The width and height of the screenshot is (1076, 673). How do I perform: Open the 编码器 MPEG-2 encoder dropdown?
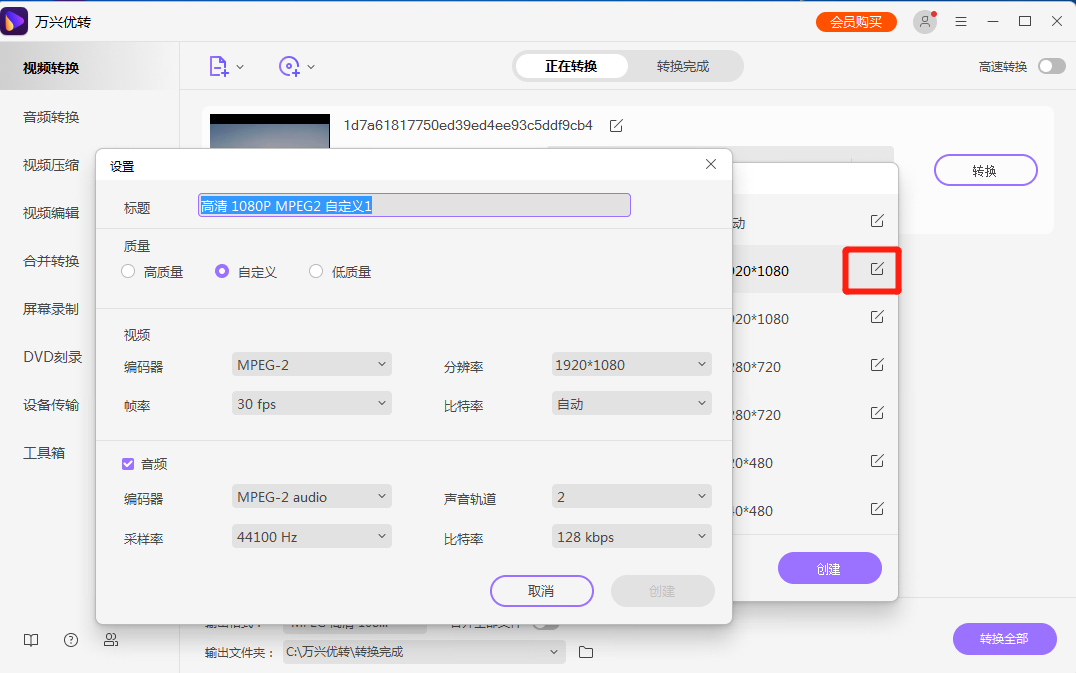tap(311, 364)
